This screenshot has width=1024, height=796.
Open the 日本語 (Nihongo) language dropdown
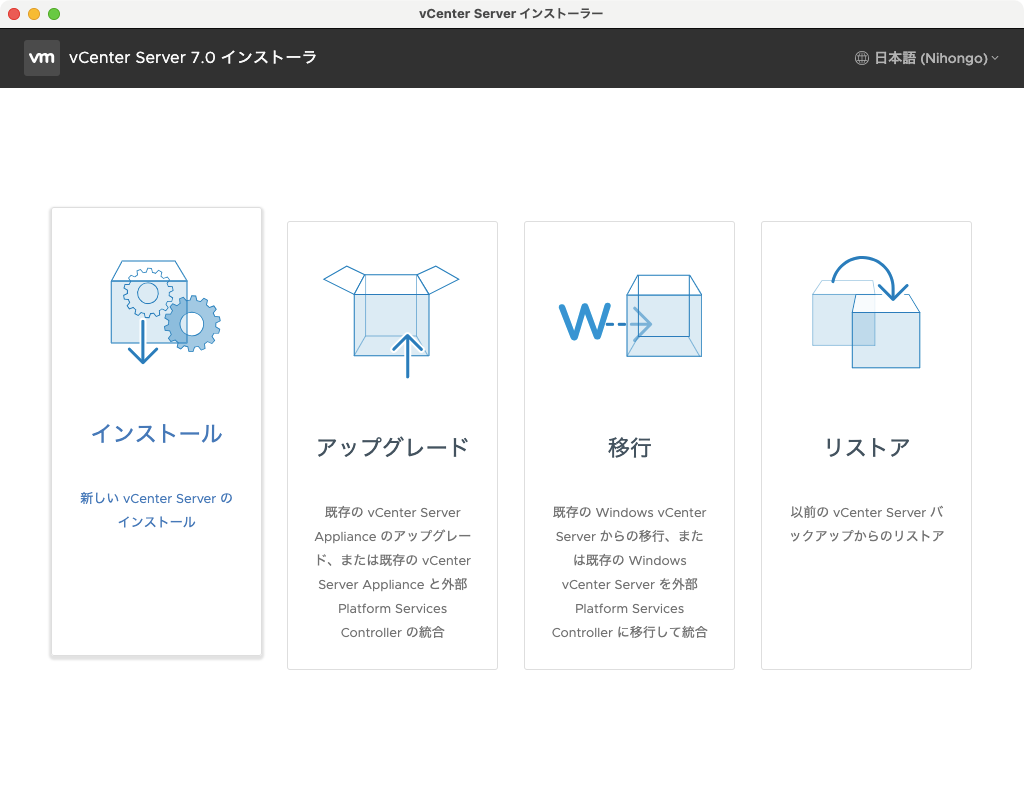click(927, 58)
